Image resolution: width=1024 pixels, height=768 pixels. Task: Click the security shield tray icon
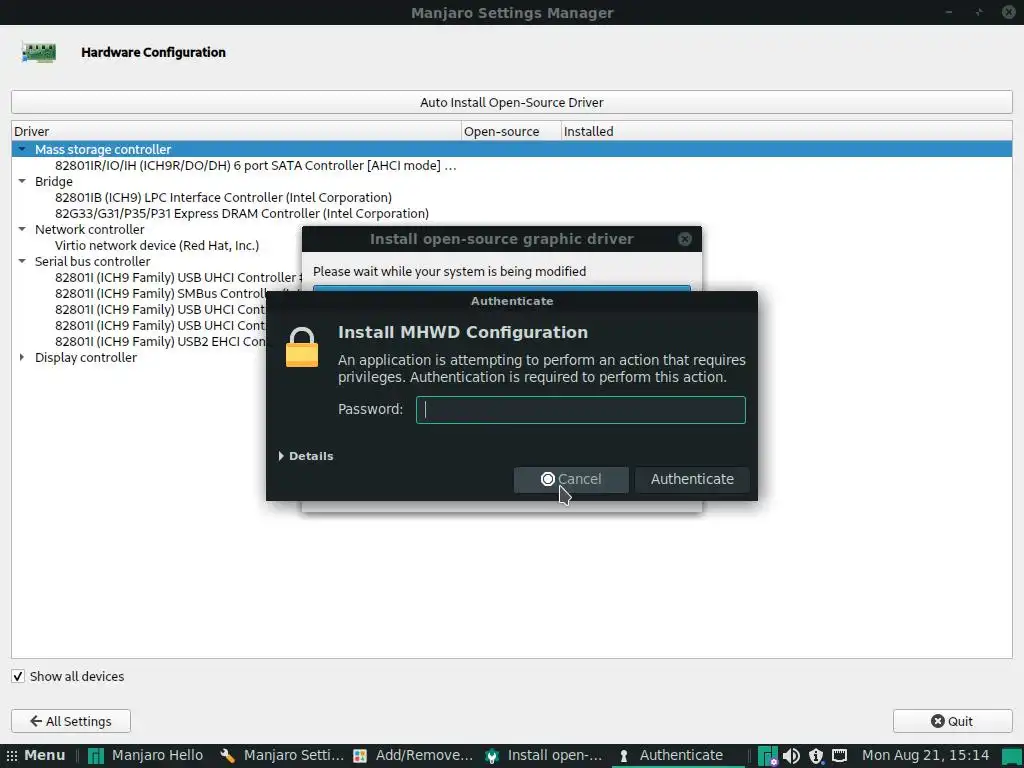(816, 756)
